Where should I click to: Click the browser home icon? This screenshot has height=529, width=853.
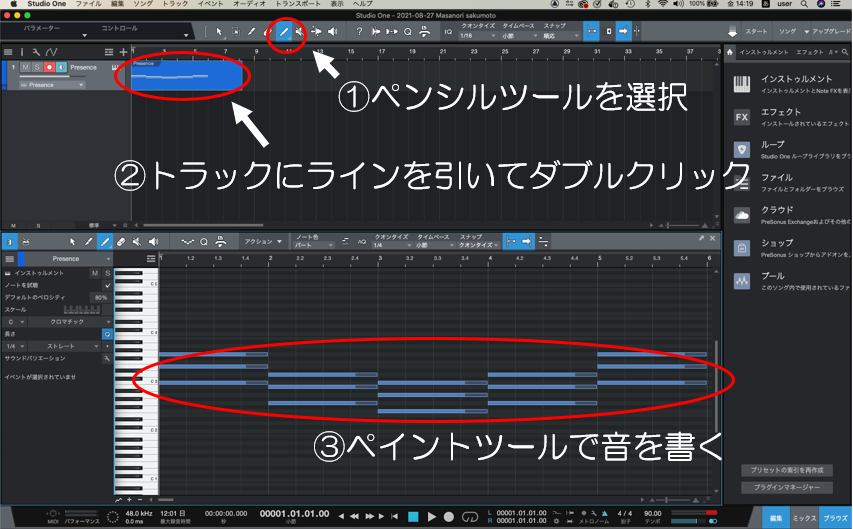pyautogui.click(x=730, y=52)
